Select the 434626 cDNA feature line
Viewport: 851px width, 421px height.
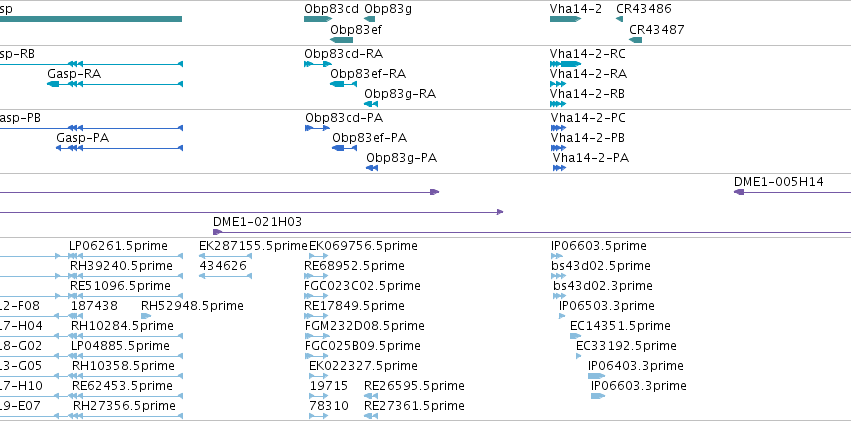click(x=225, y=276)
